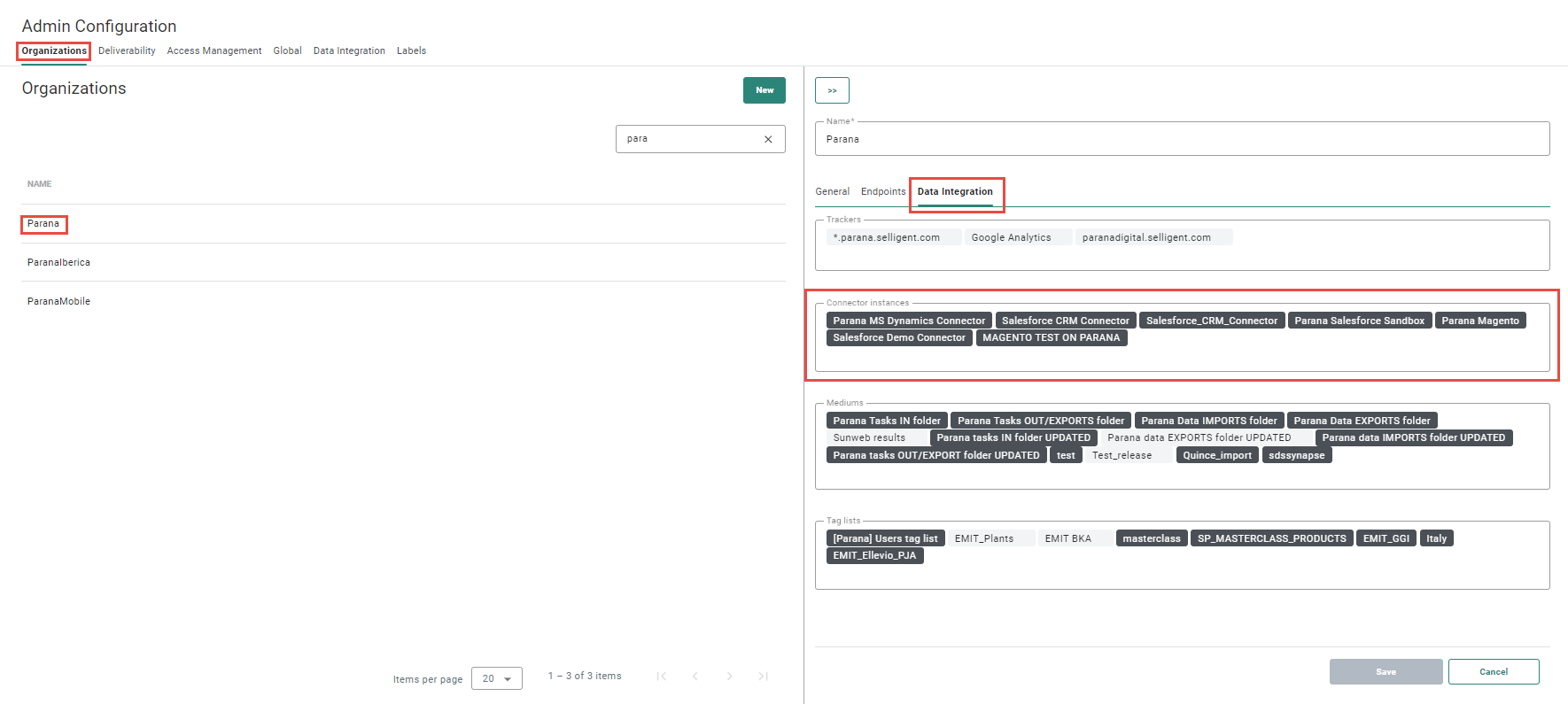Jump to last page of results

[763, 677]
